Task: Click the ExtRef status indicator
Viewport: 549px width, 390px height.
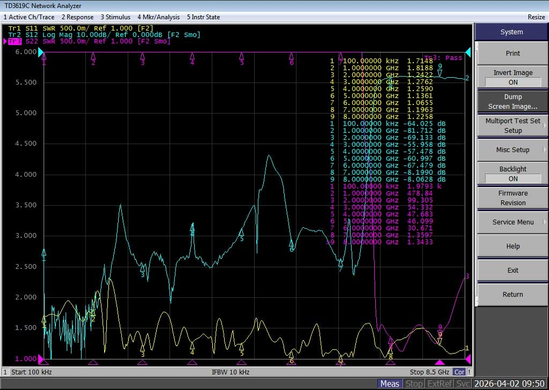Action: point(439,384)
